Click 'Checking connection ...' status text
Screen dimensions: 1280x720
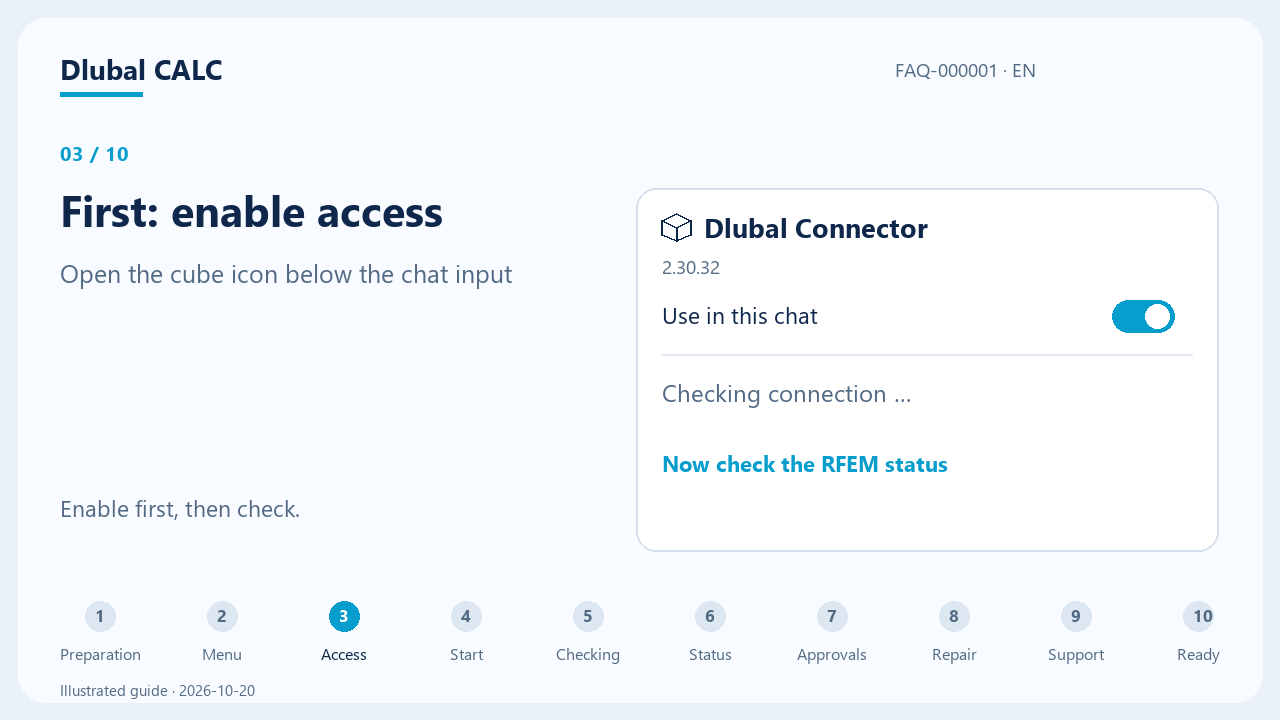786,394
